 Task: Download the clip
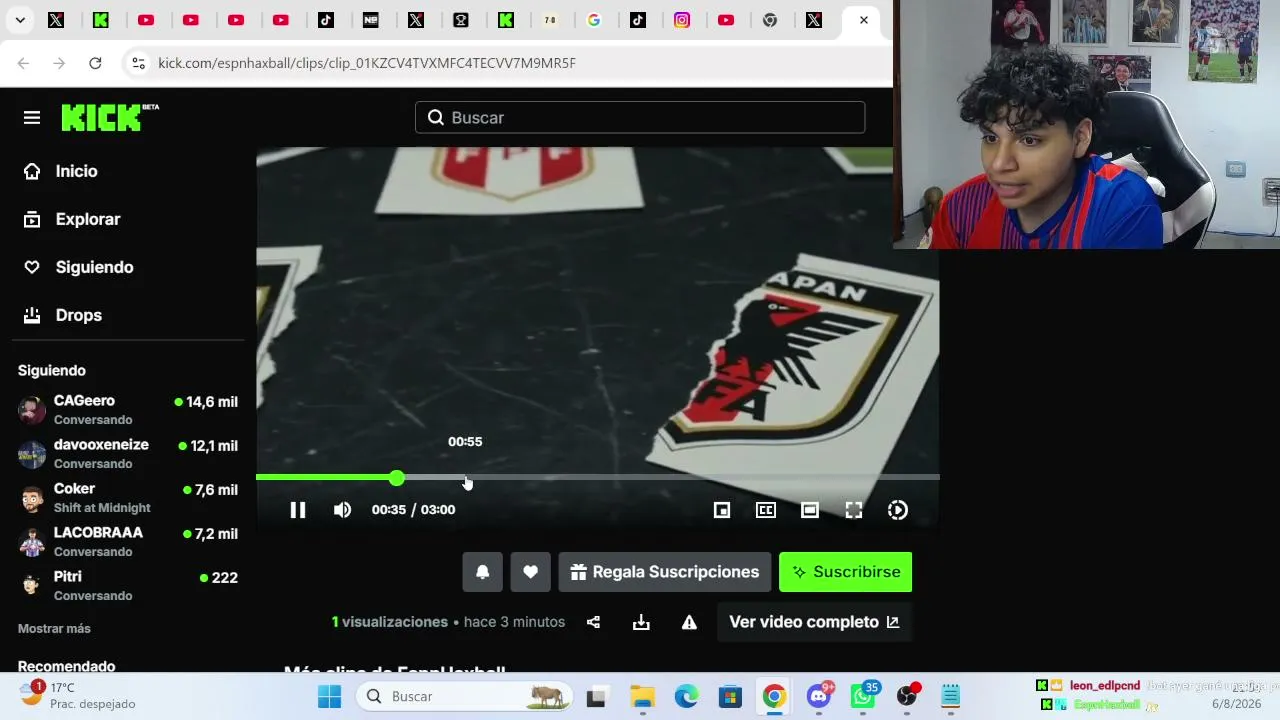pos(641,622)
